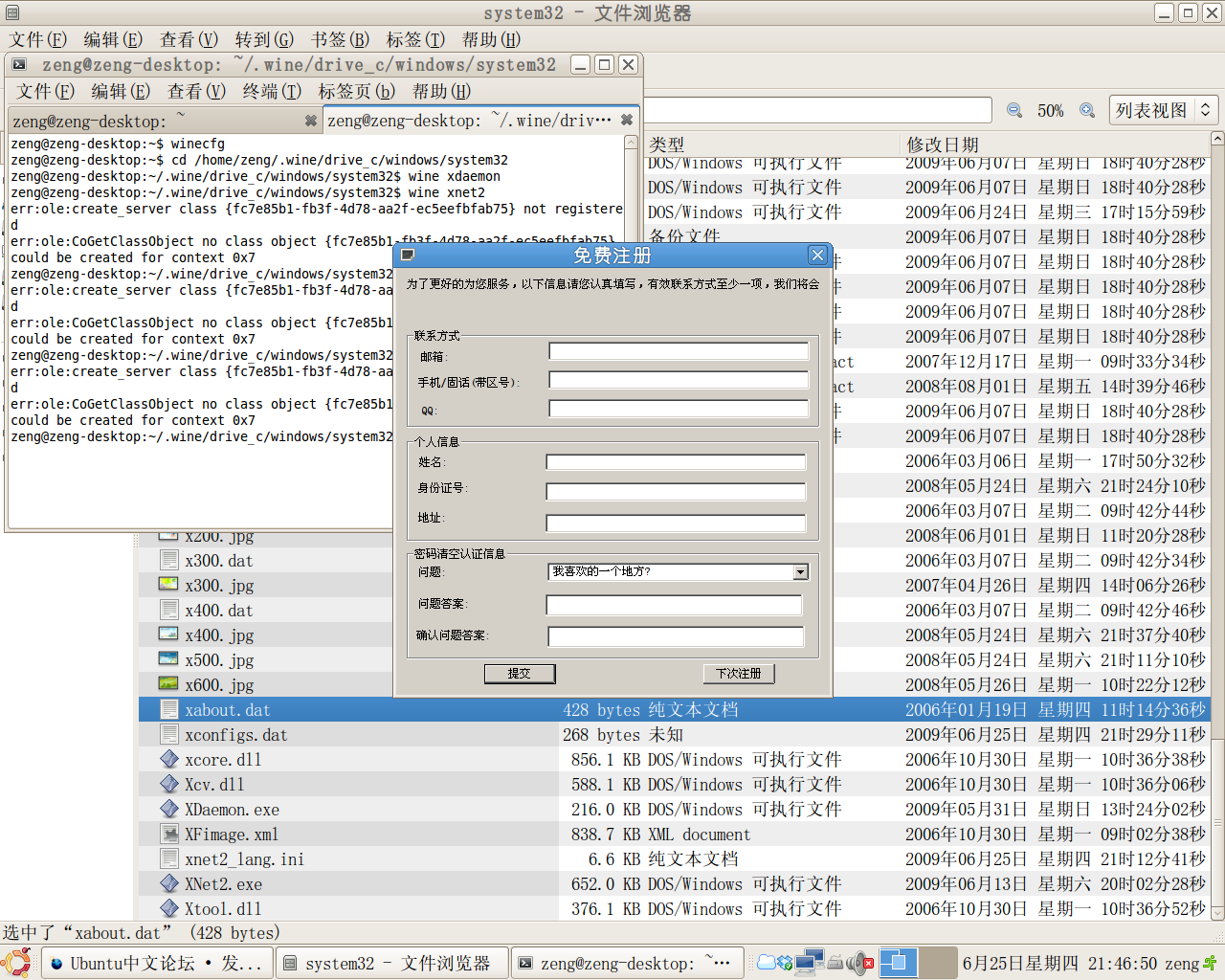Click the cloud tray icon in panel
Viewport: 1225px width, 980px height.
coord(767,963)
